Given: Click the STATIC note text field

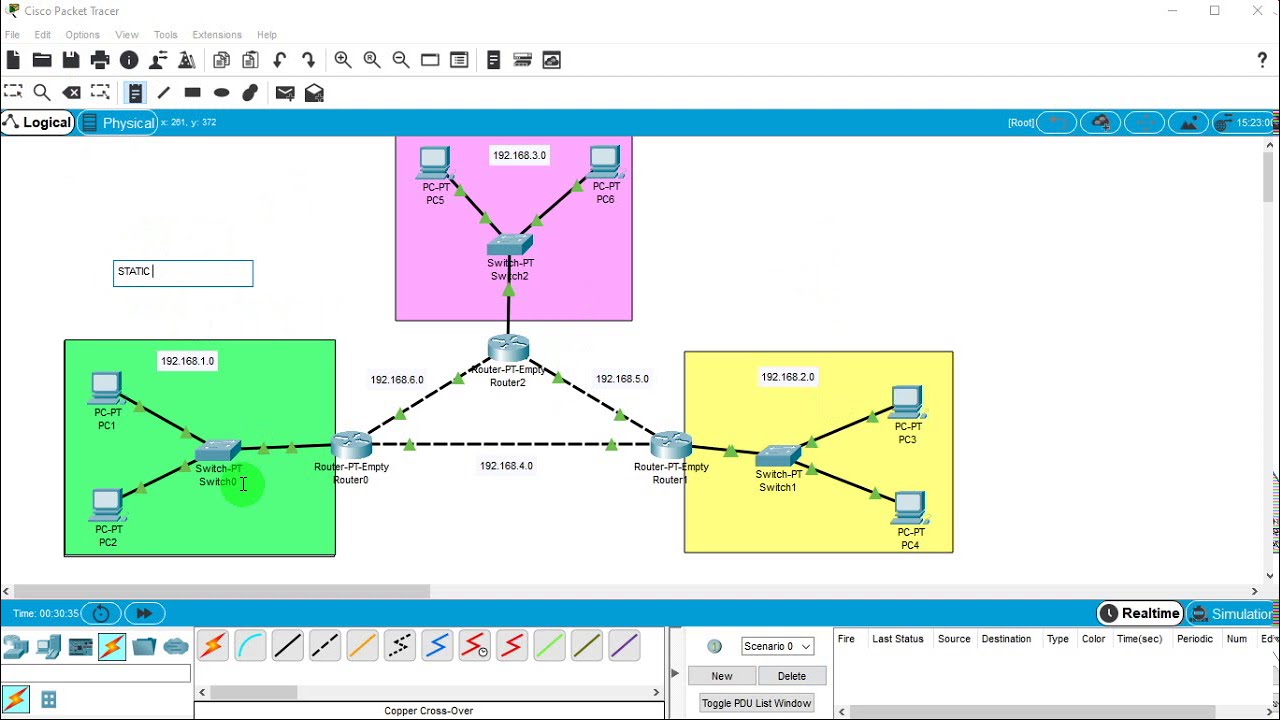Looking at the screenshot, I should pos(183,273).
